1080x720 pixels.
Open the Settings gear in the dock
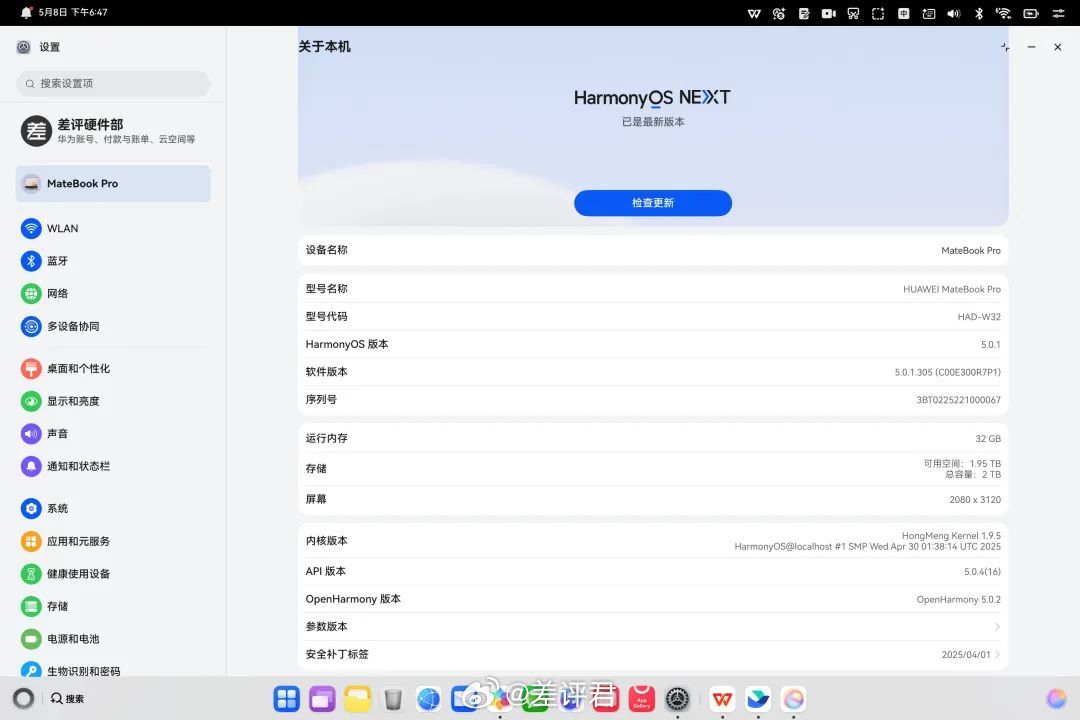click(678, 699)
